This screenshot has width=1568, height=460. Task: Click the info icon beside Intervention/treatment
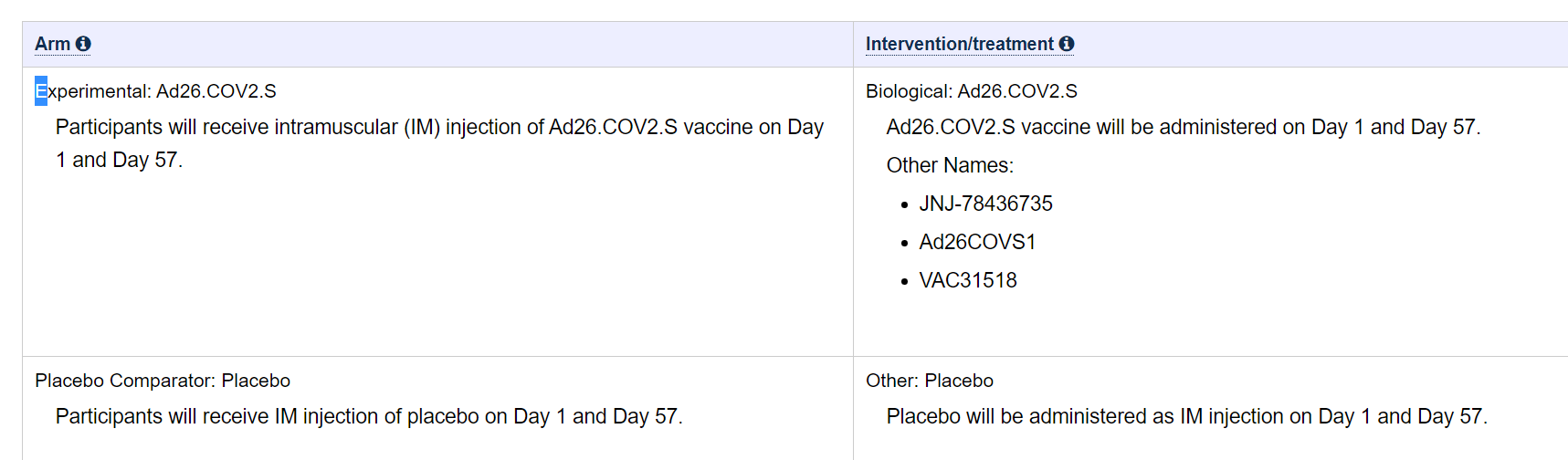pyautogui.click(x=1067, y=44)
